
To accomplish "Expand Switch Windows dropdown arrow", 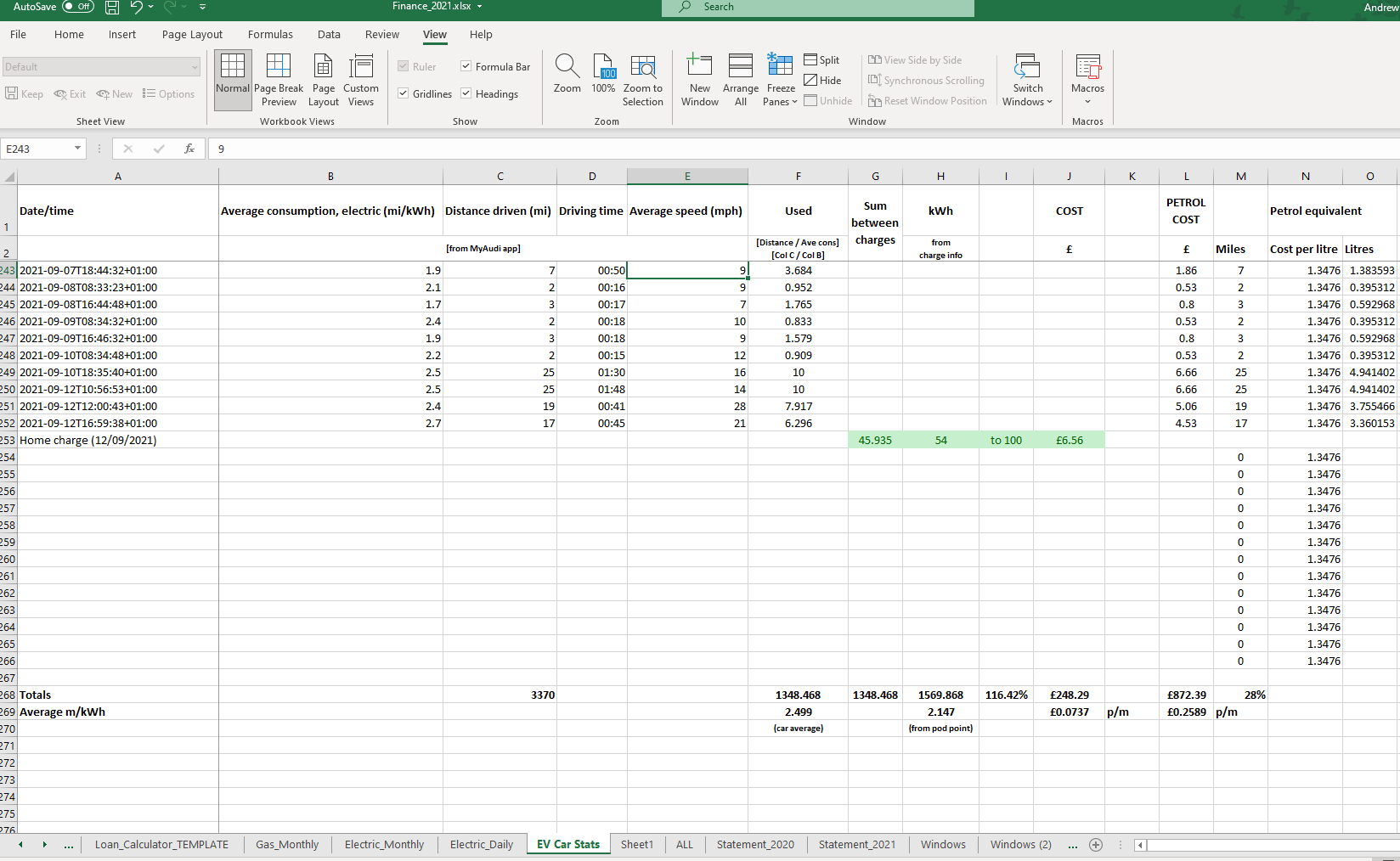I will [1050, 102].
